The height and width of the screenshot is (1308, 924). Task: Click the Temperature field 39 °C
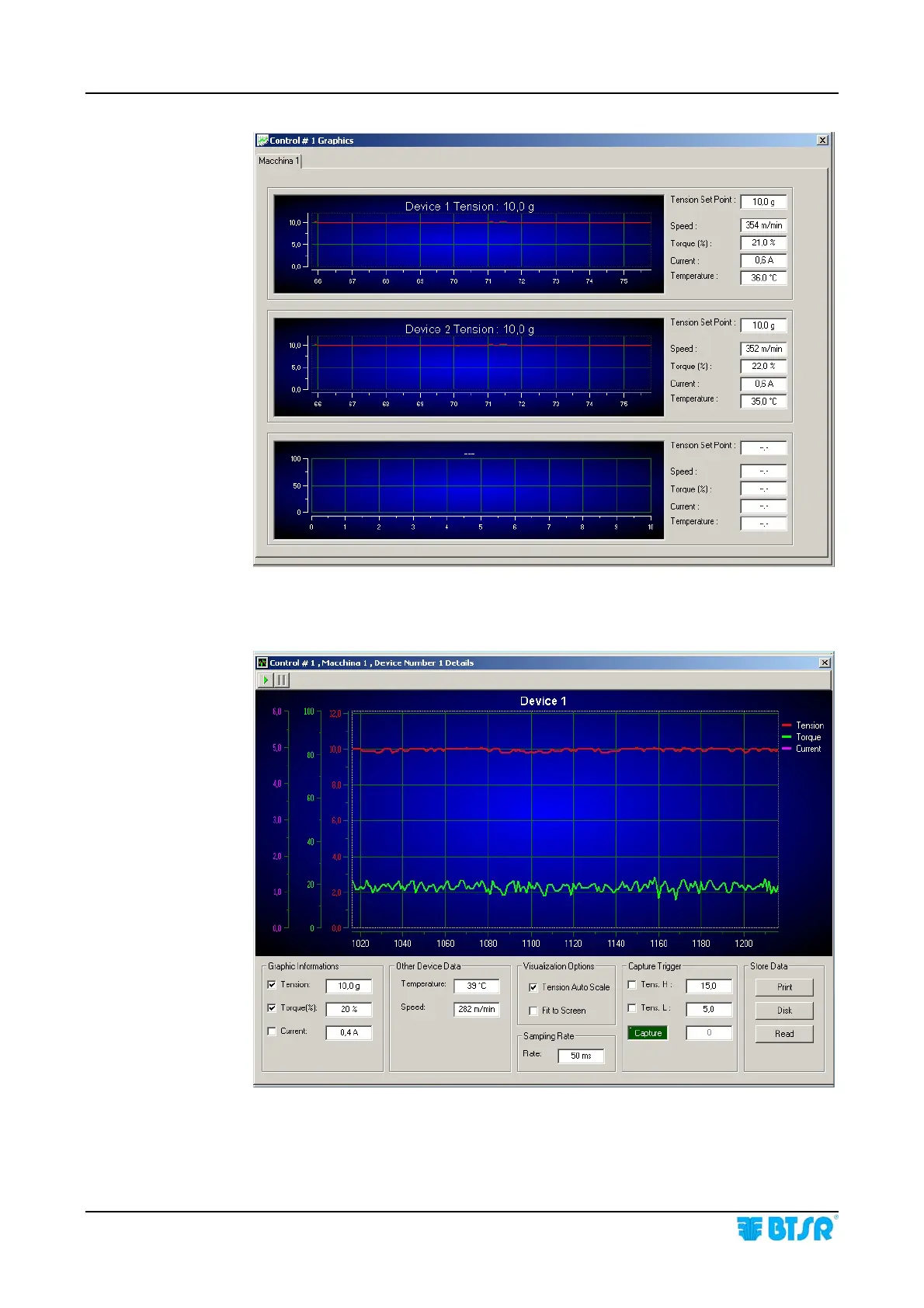[477, 986]
